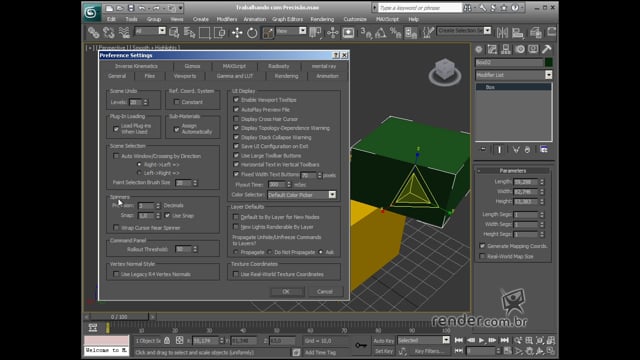Viewport: 640px width, 360px height.
Task: Click the Select by Name icon
Action: click(x=189, y=33)
